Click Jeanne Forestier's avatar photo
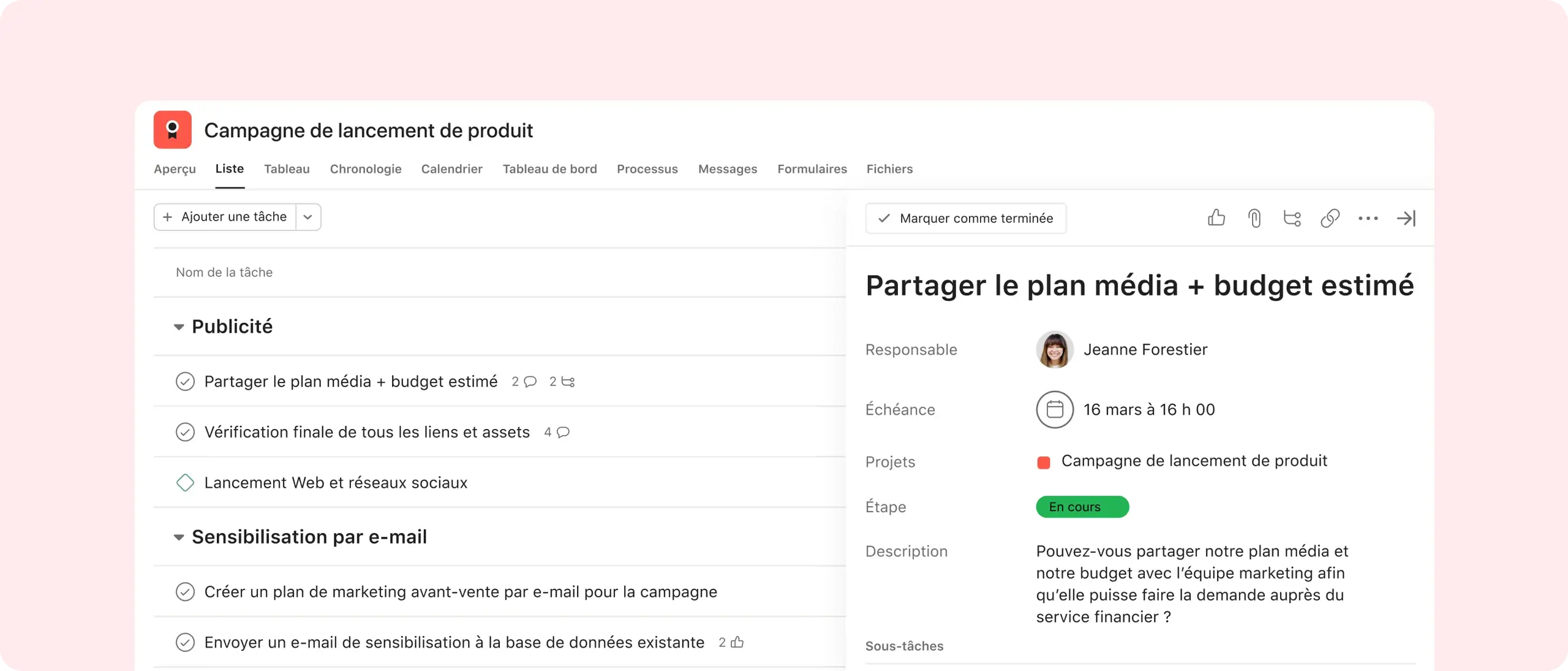The width and height of the screenshot is (1568, 671). tap(1055, 349)
